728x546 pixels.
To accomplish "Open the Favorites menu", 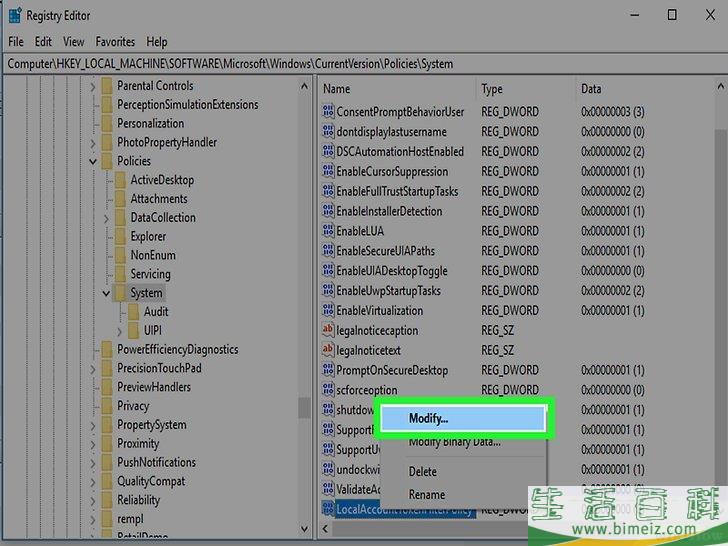I will [115, 42].
